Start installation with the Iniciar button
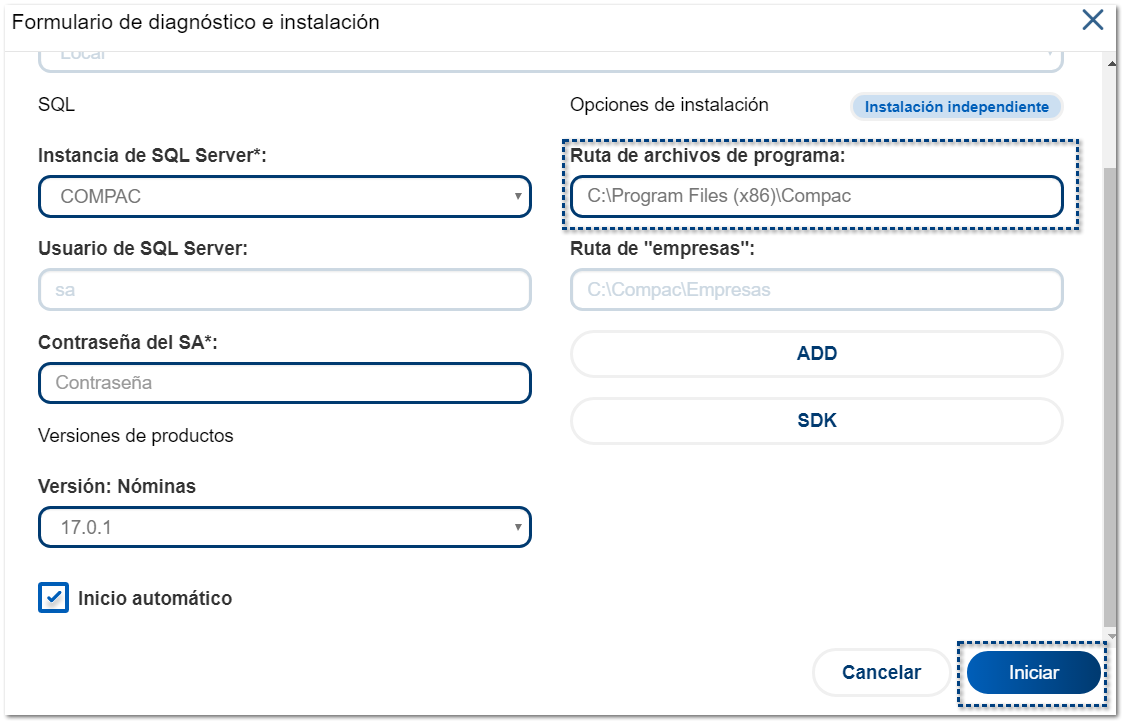This screenshot has width=1125, height=724. pos(1033,673)
